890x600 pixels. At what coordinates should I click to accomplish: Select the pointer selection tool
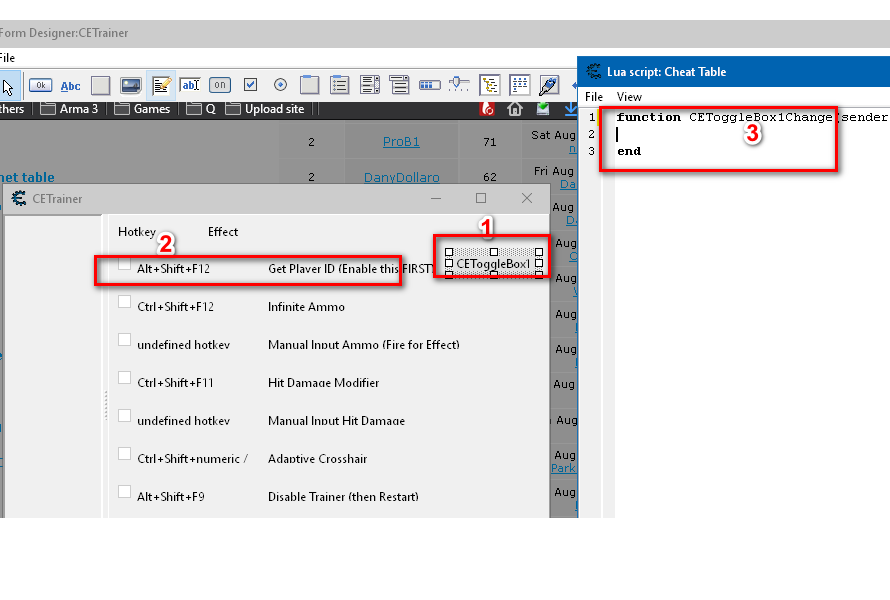[x=7, y=85]
